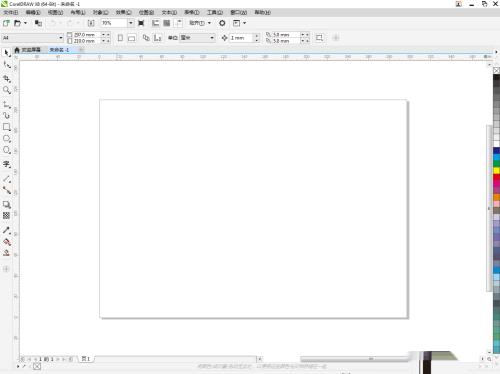The image size is (500, 374).
Task: Open the 帮助 (Help) menu
Action: coord(263,12)
